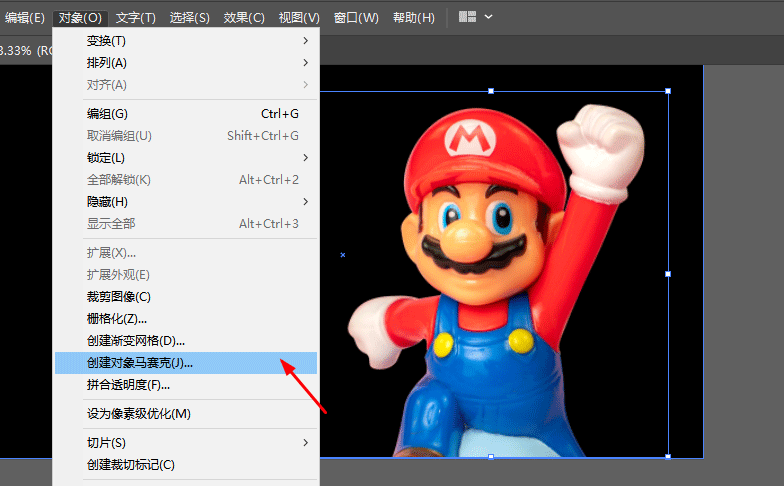Expand the 隐藏(H) submenu
The image size is (784, 486).
tap(186, 202)
